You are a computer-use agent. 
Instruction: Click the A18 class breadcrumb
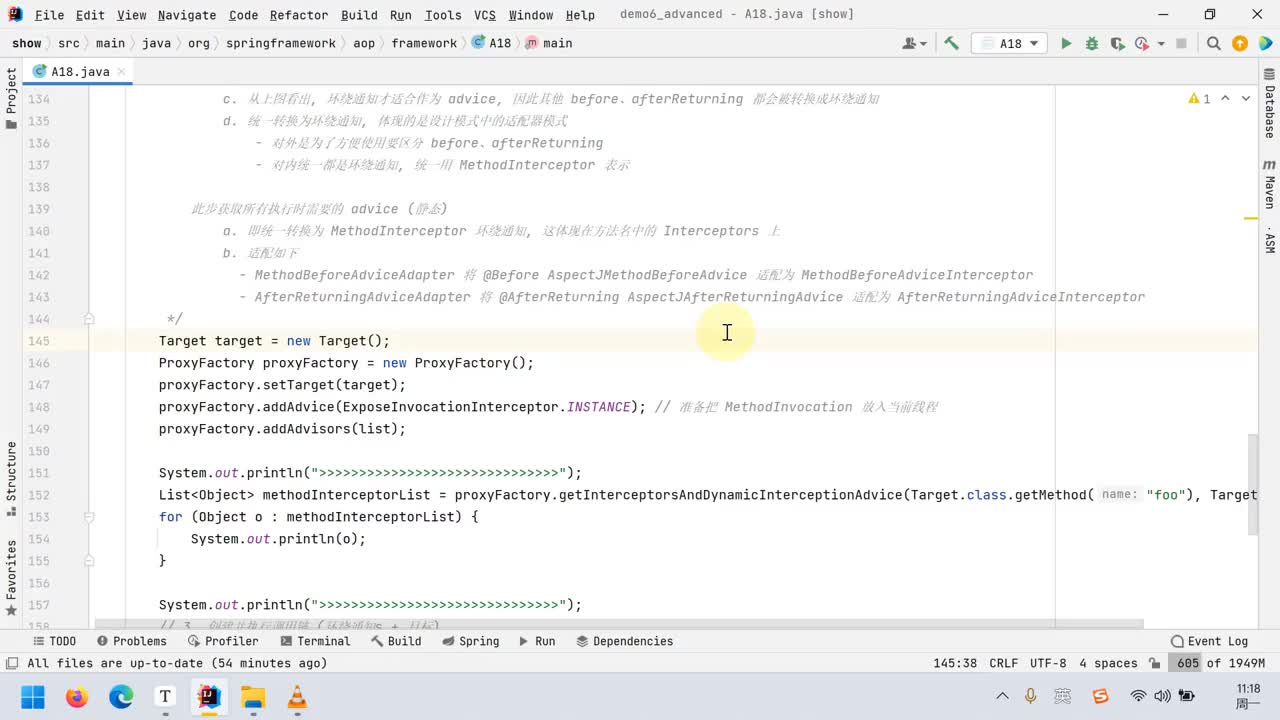tap(492, 43)
